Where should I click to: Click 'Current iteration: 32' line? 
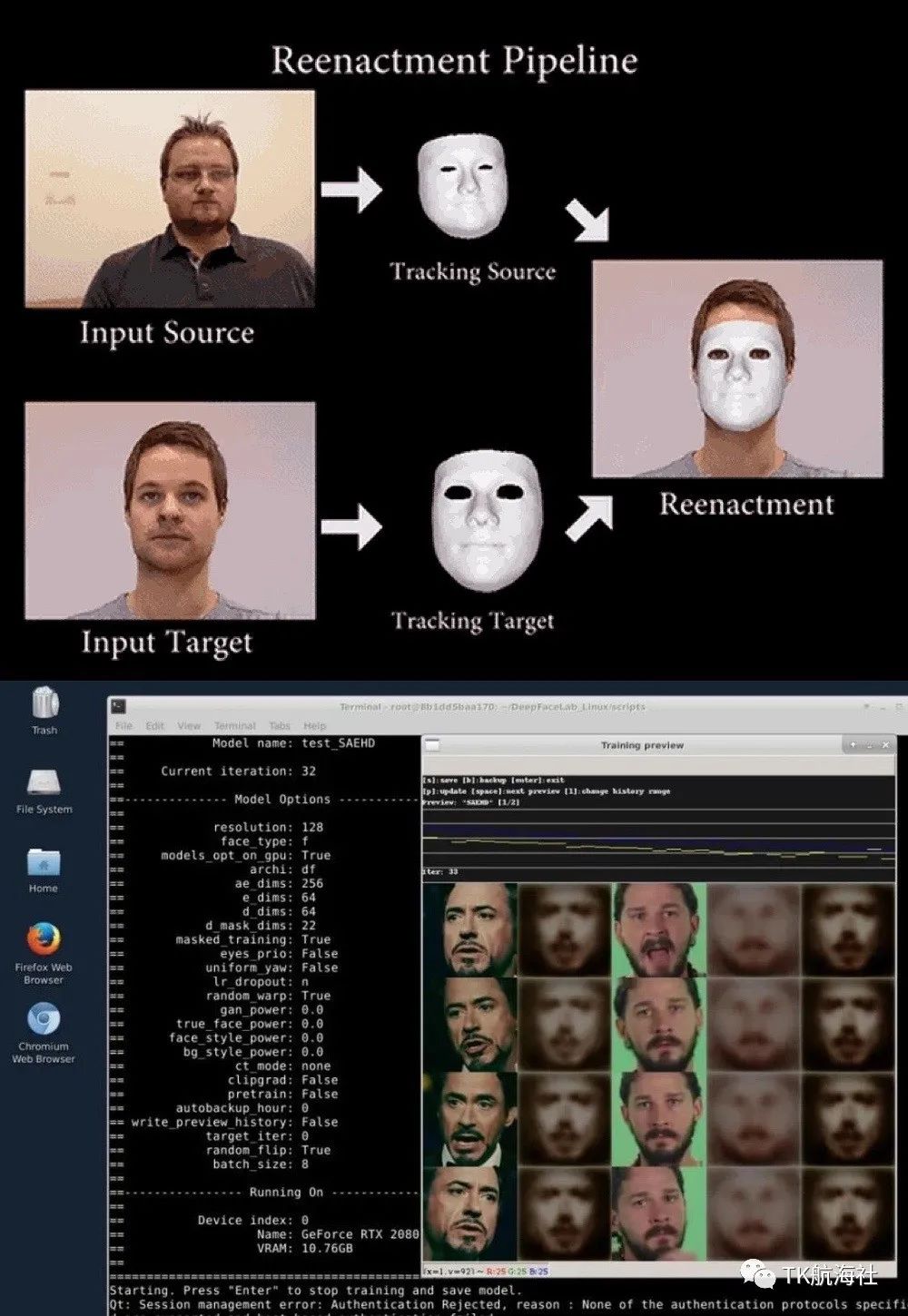pos(238,771)
